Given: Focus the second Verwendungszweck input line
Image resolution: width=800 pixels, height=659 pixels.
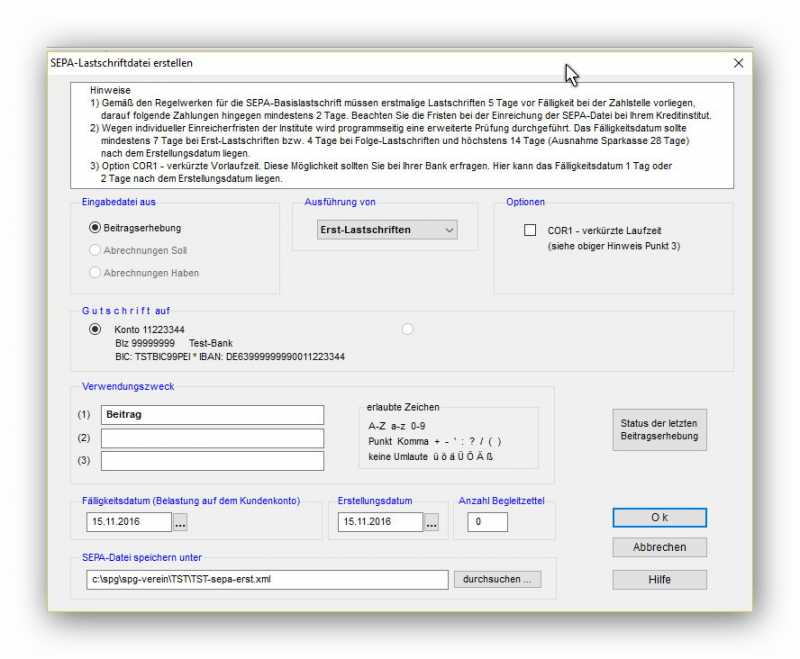Looking at the screenshot, I should (212, 438).
